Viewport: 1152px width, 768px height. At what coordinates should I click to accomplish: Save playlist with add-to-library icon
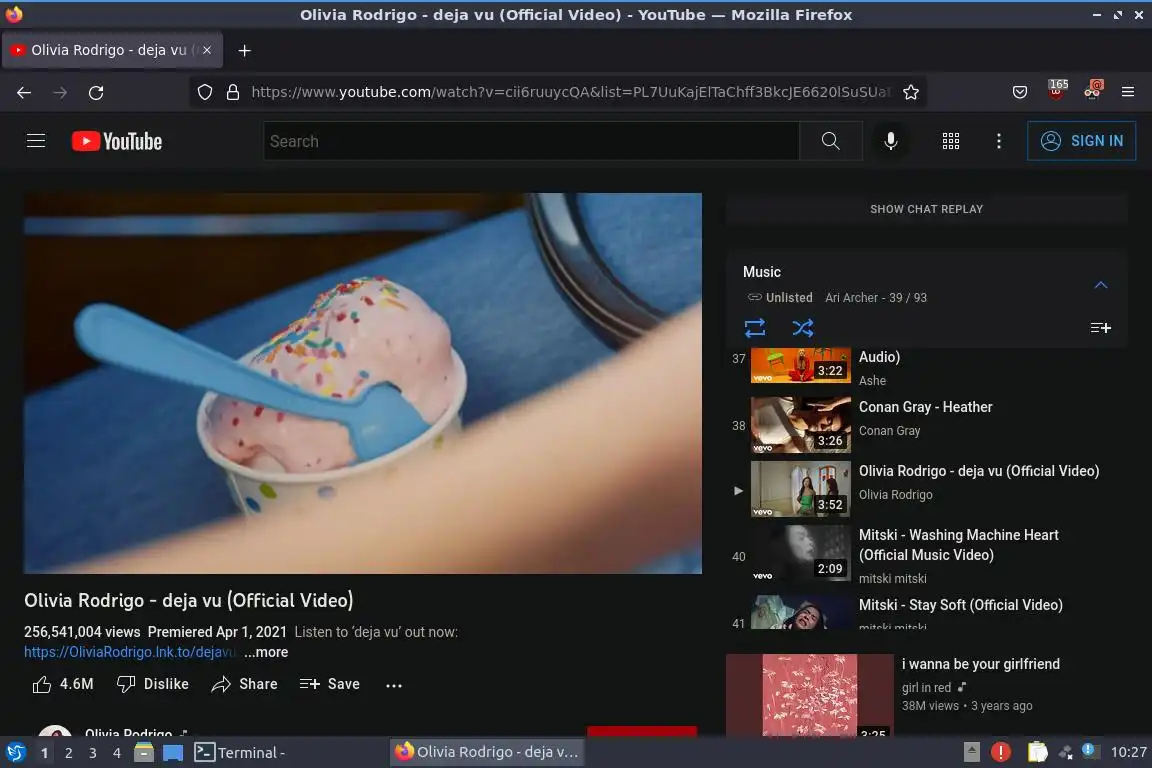tap(1101, 328)
